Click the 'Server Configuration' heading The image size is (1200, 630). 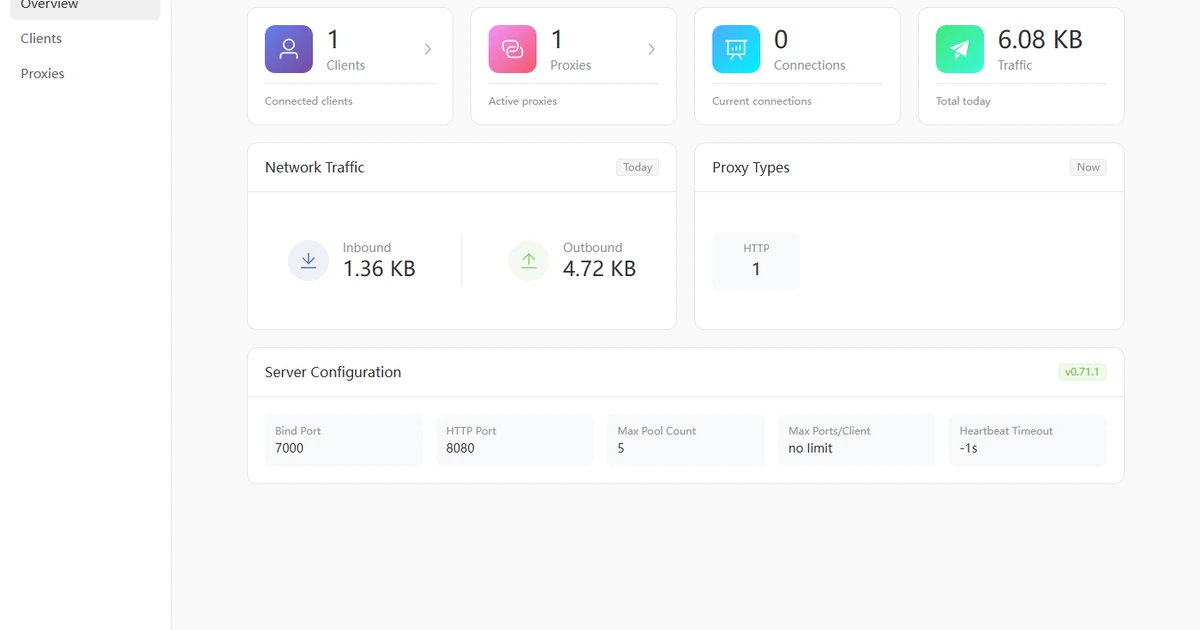tap(333, 372)
